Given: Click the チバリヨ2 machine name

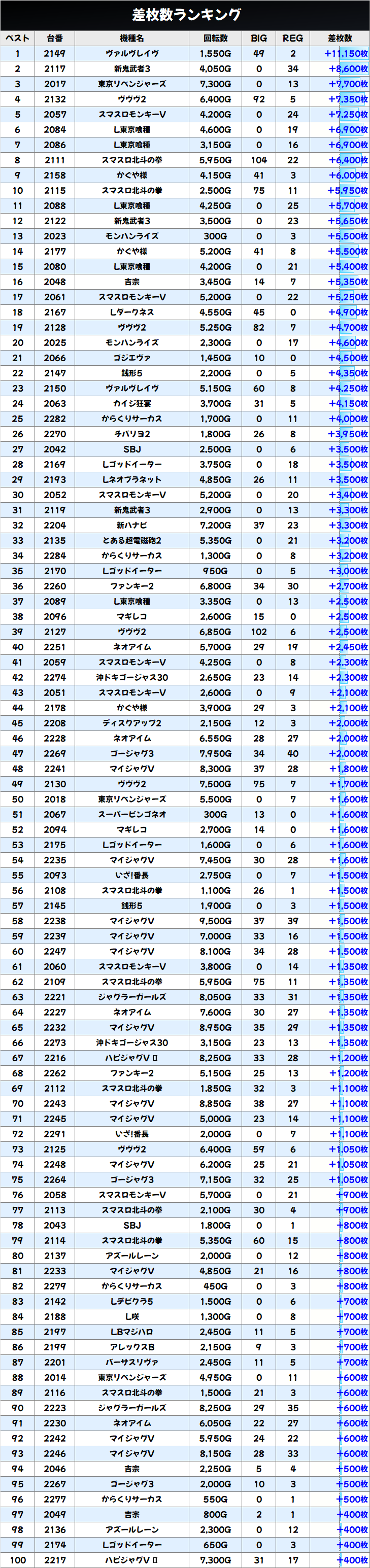Looking at the screenshot, I should (131, 434).
